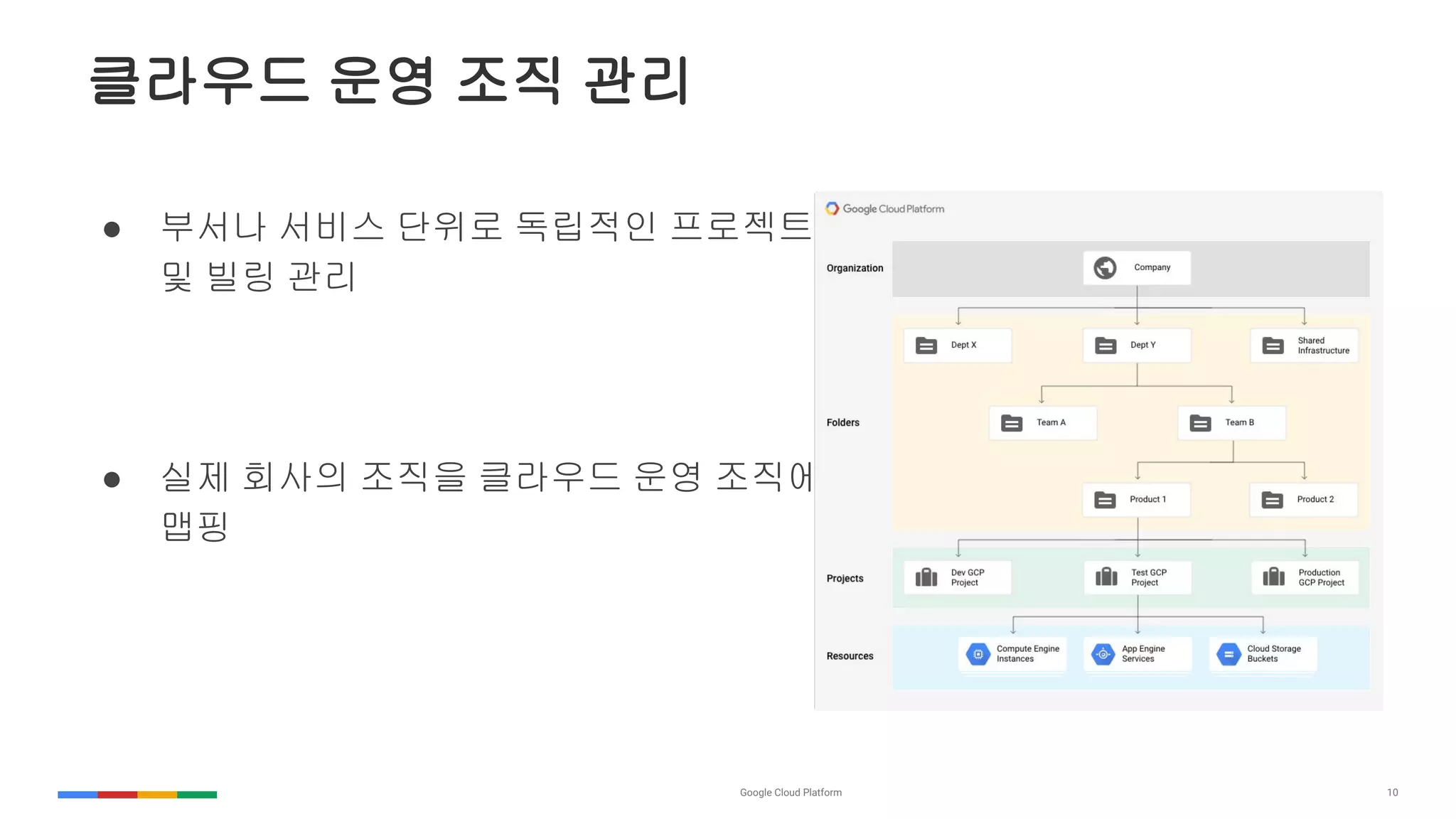This screenshot has width=1456, height=819.
Task: Select the 'Product 1' label
Action: tap(1147, 499)
